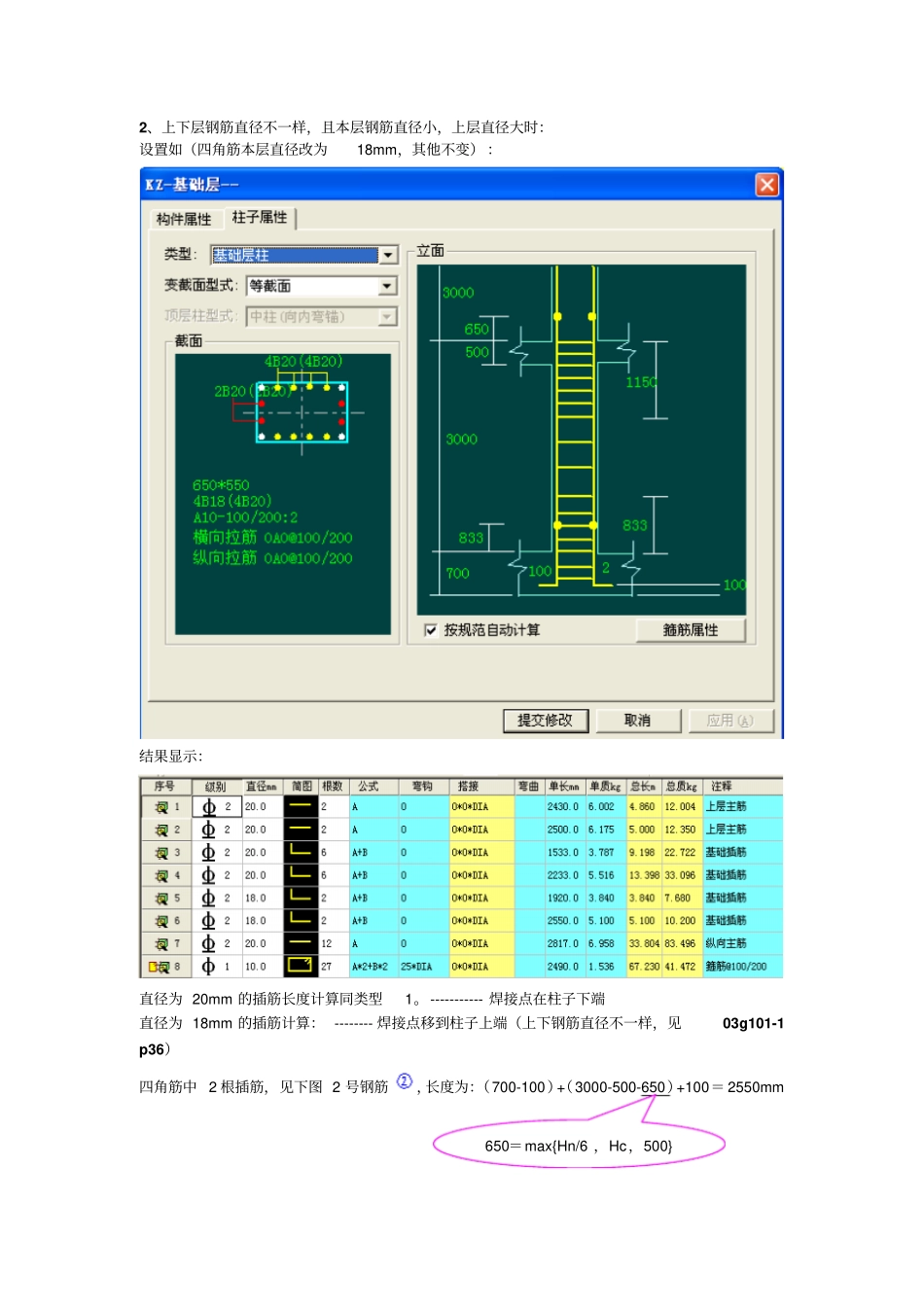Screen dimensions: 924x1308
Task: Click rectangular stirrup shape icon in row 8
Action: coord(301,966)
